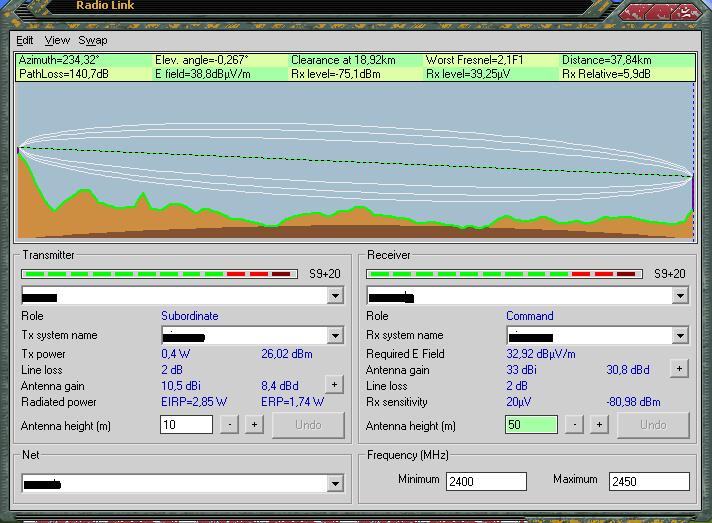Click the green receiver antenna height field
This screenshot has height=523, width=712.
point(531,425)
